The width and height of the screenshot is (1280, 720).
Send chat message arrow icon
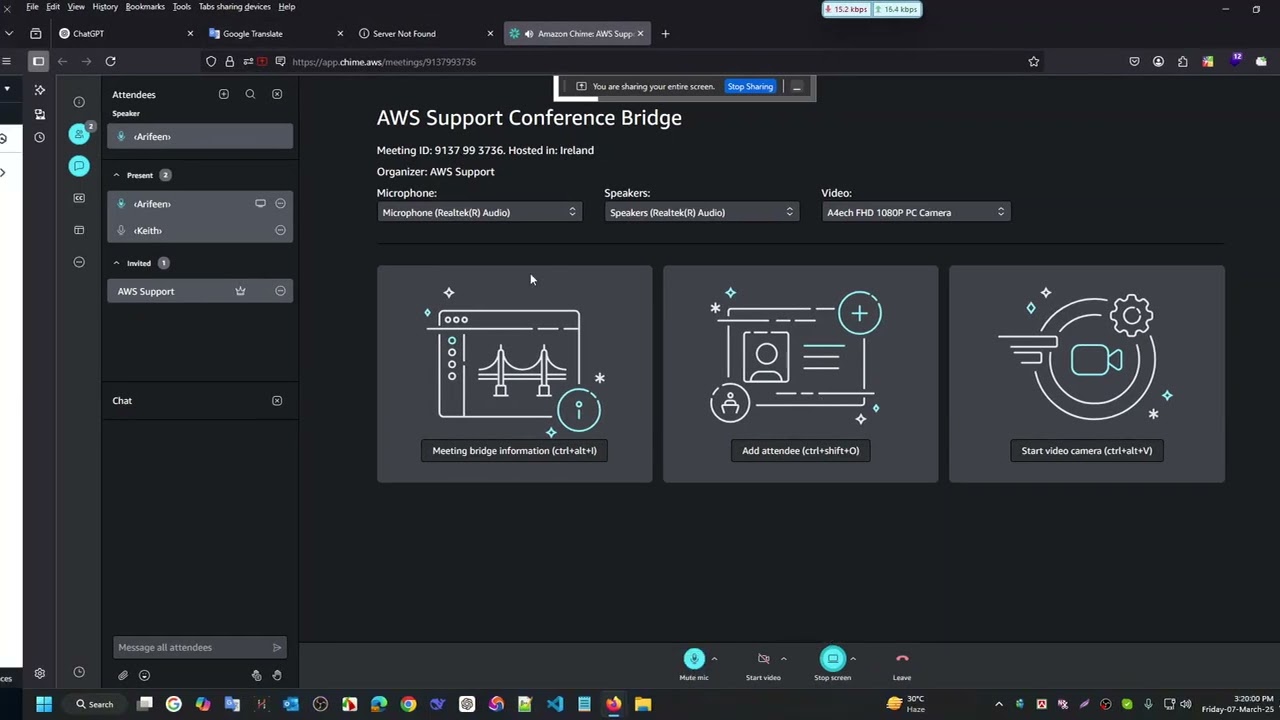point(277,648)
